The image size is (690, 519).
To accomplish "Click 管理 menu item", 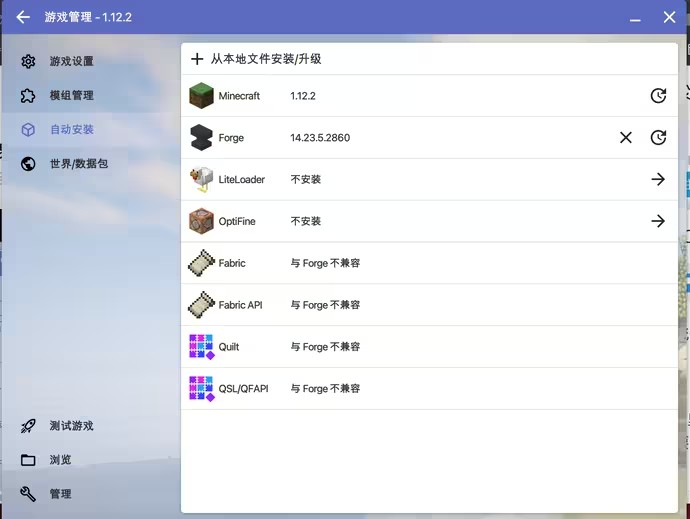I will (x=91, y=494).
